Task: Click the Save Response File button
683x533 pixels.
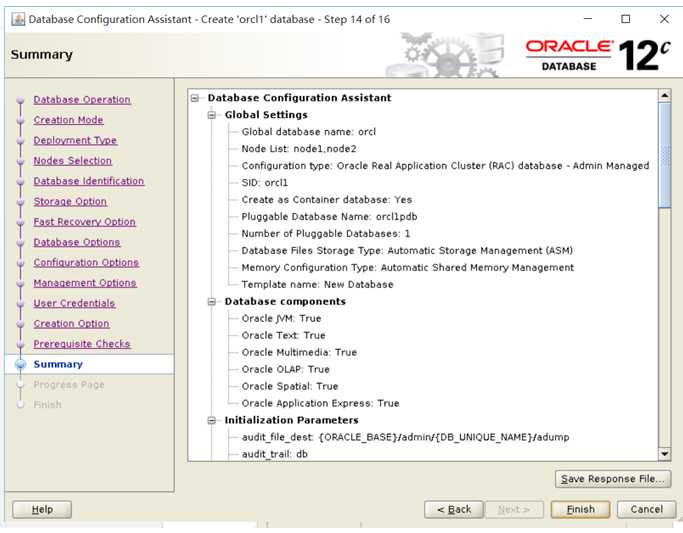Action: tap(613, 479)
